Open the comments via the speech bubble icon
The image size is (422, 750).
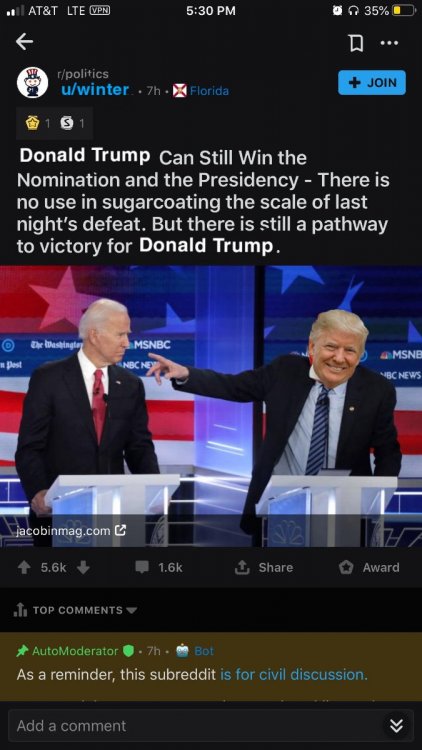tap(142, 567)
